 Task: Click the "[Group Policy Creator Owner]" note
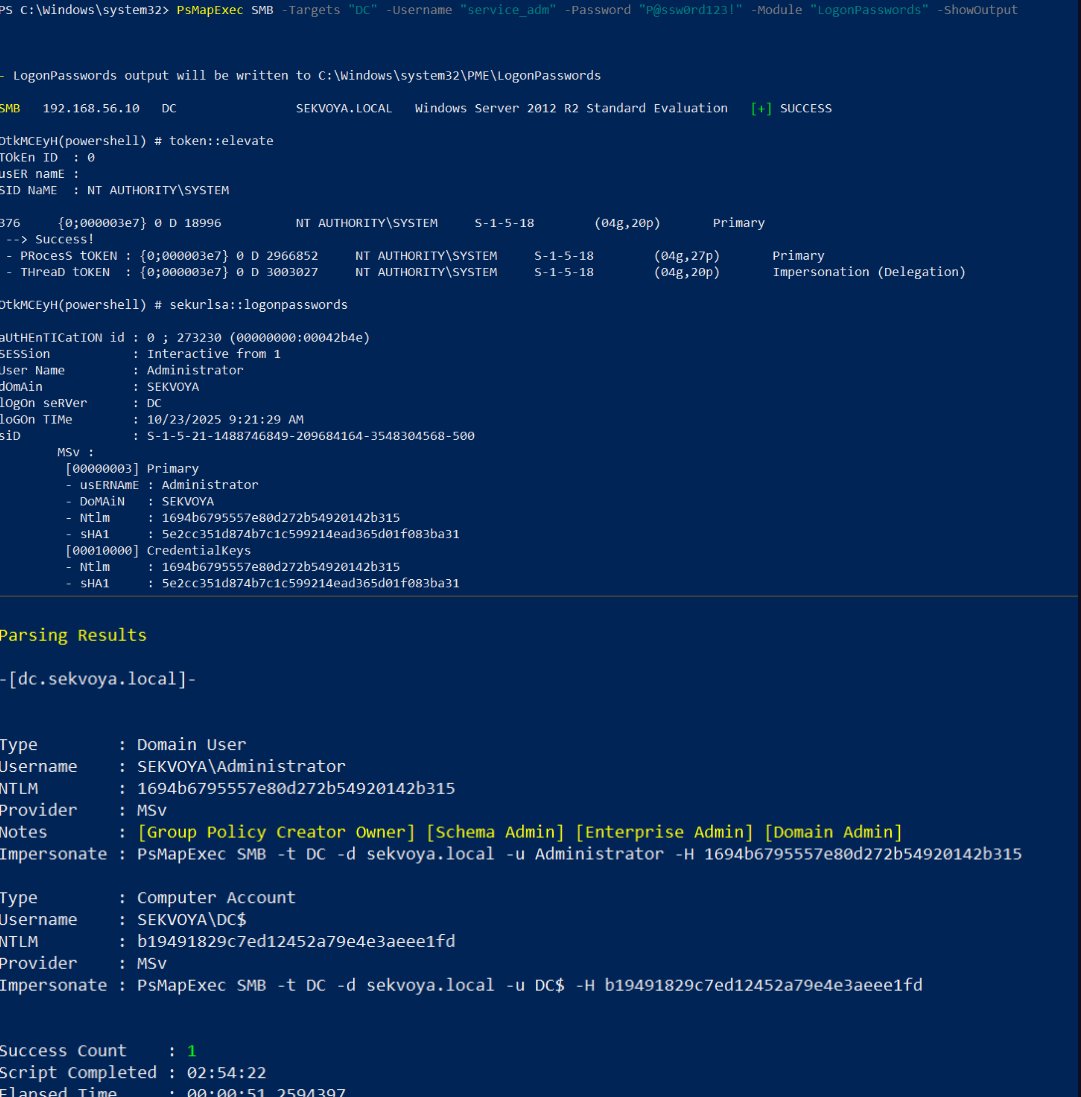[276, 833]
